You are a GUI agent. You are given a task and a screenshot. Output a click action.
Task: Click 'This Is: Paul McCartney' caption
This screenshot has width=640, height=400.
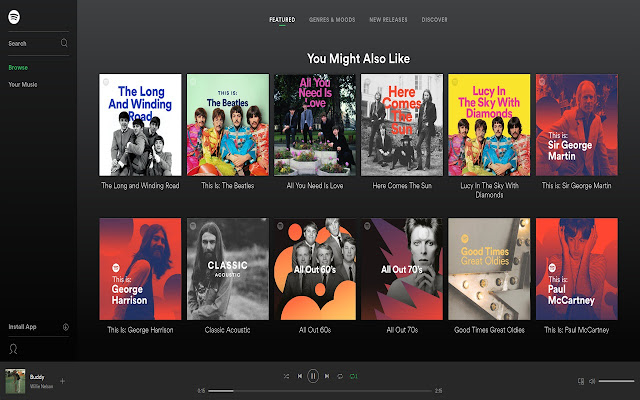(577, 330)
